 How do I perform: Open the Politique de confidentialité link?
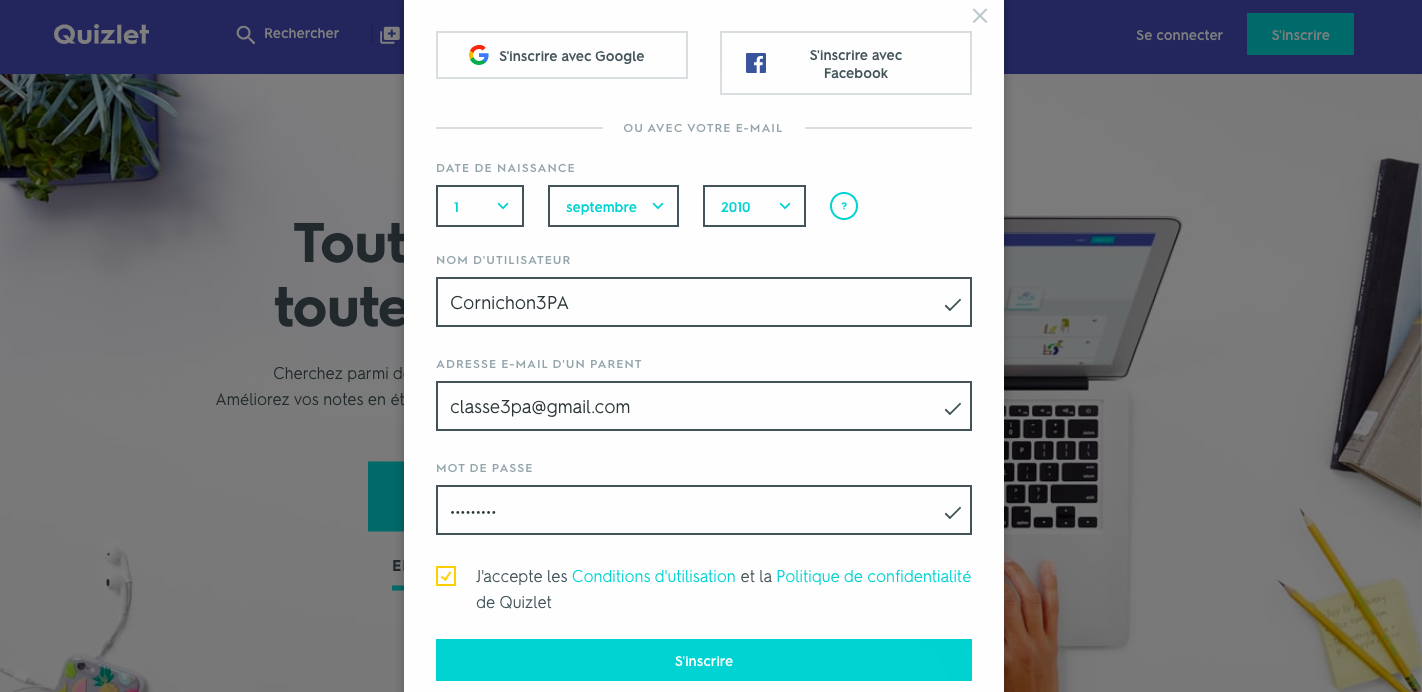[873, 576]
